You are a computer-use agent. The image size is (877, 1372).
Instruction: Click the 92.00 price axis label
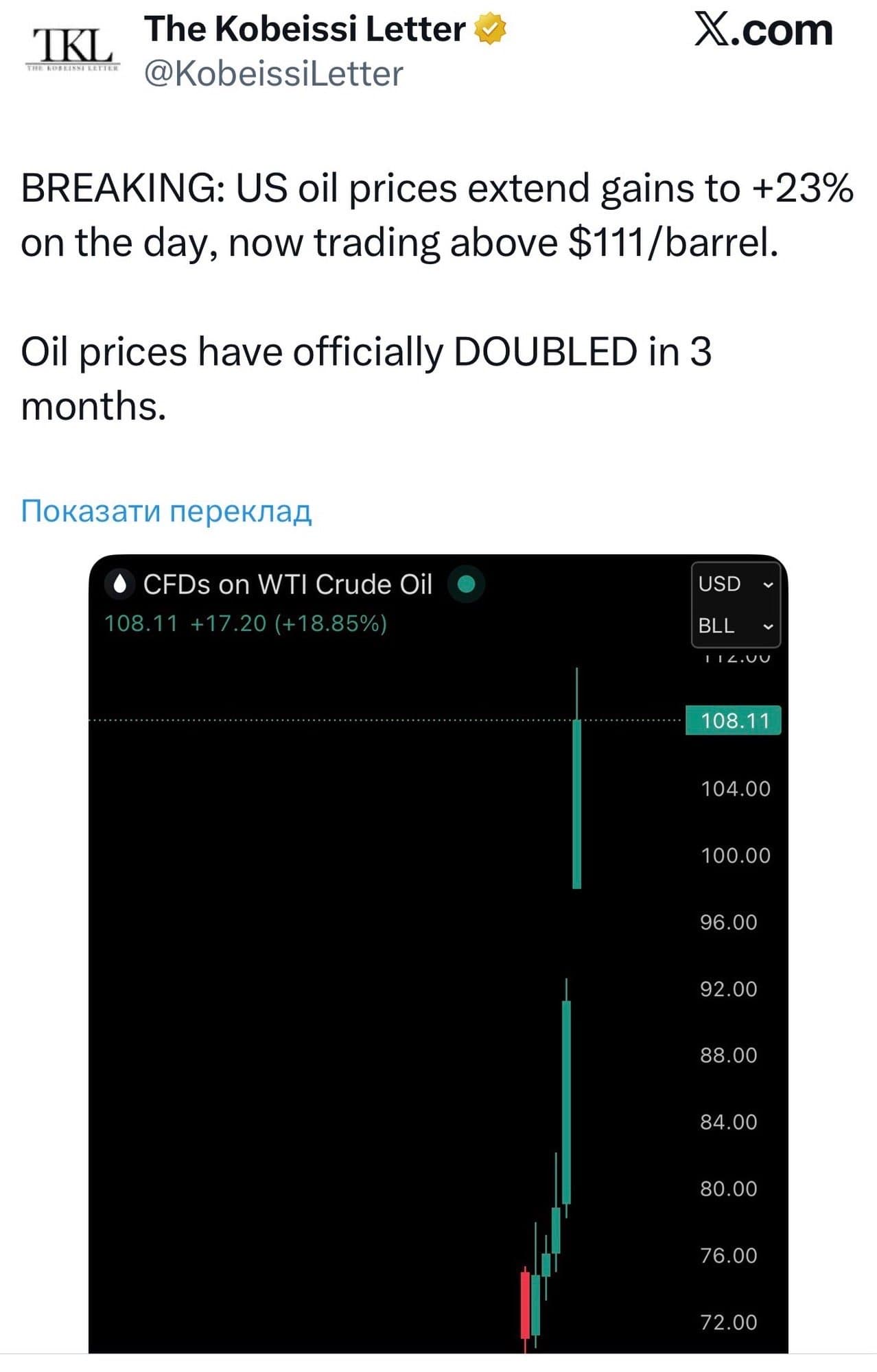click(728, 989)
